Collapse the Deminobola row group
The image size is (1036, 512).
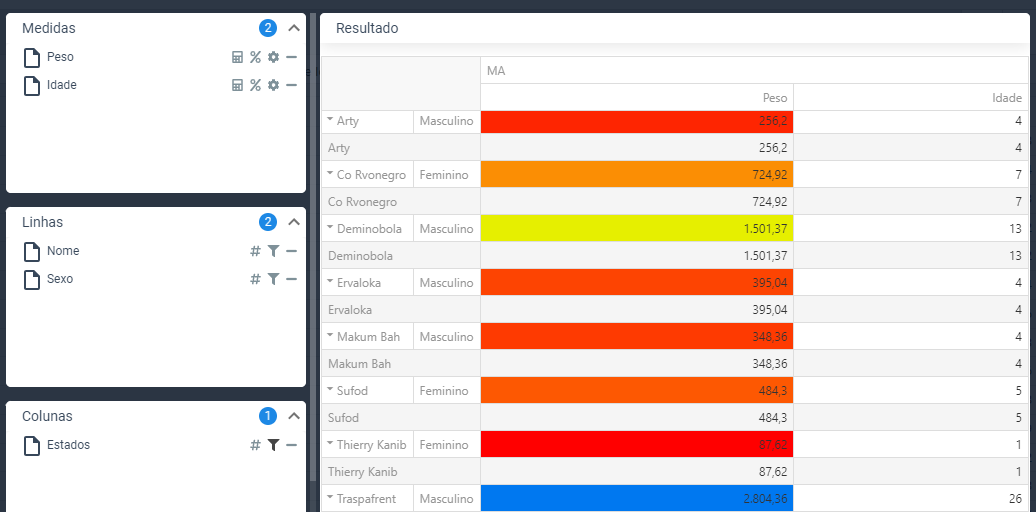point(330,227)
